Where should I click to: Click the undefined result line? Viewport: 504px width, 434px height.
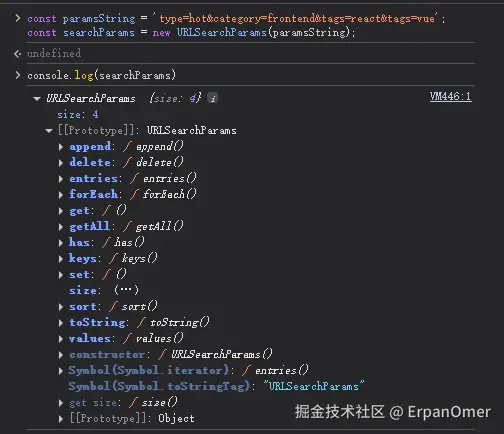pos(54,53)
